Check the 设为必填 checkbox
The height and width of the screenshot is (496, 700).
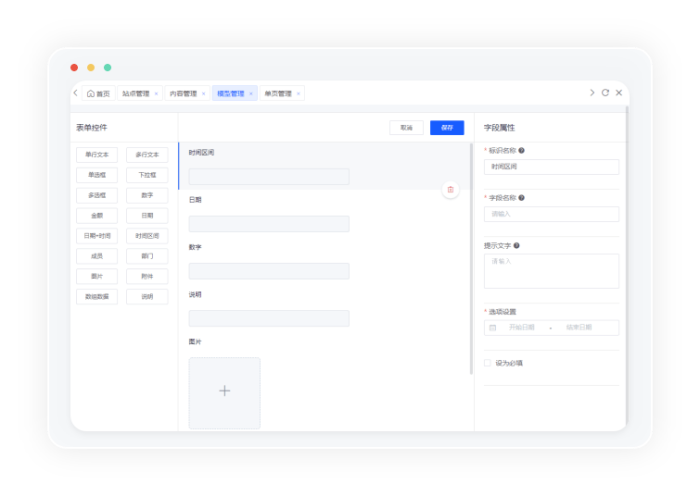pos(488,363)
